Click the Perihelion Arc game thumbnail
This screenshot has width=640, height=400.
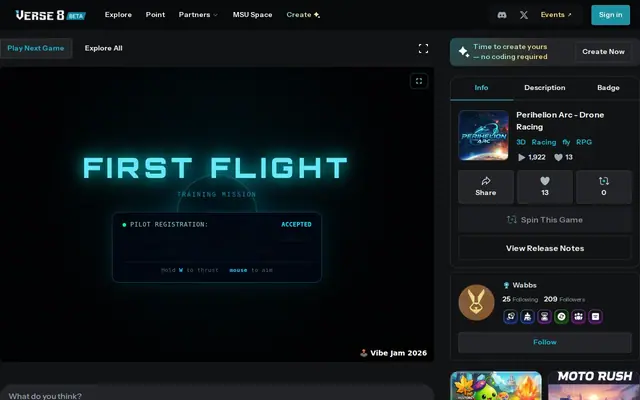(x=483, y=135)
